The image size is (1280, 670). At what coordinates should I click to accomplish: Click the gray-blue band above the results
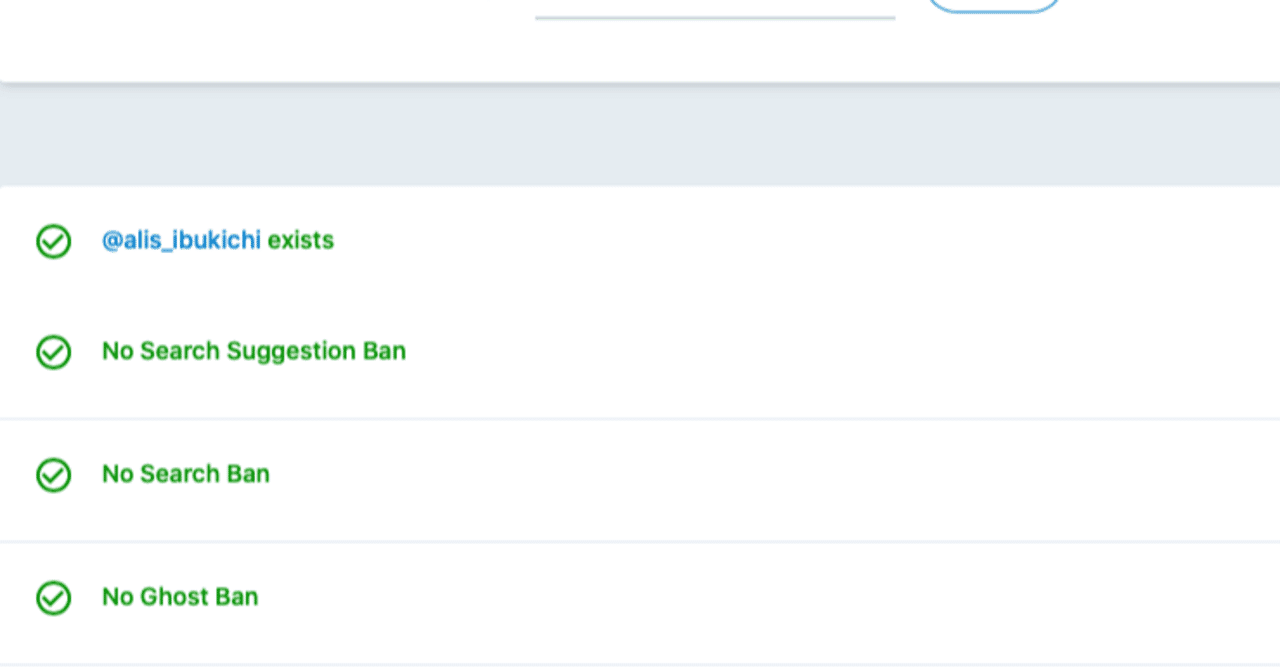tap(640, 135)
